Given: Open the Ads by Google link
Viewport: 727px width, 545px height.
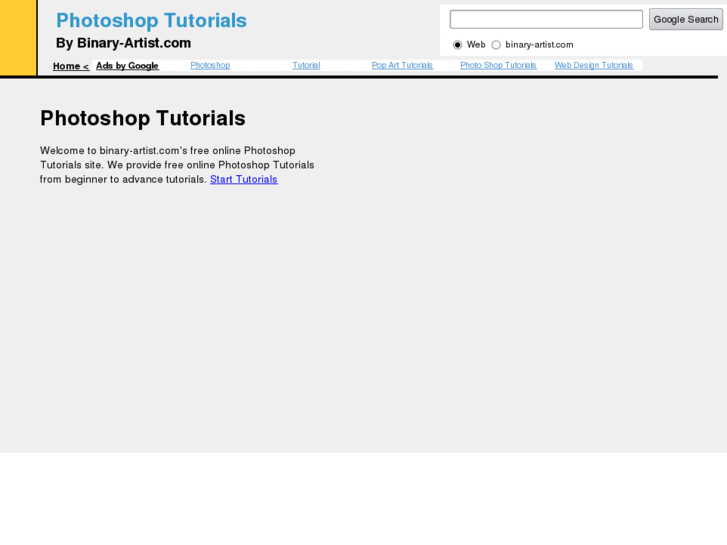Looking at the screenshot, I should tap(128, 66).
